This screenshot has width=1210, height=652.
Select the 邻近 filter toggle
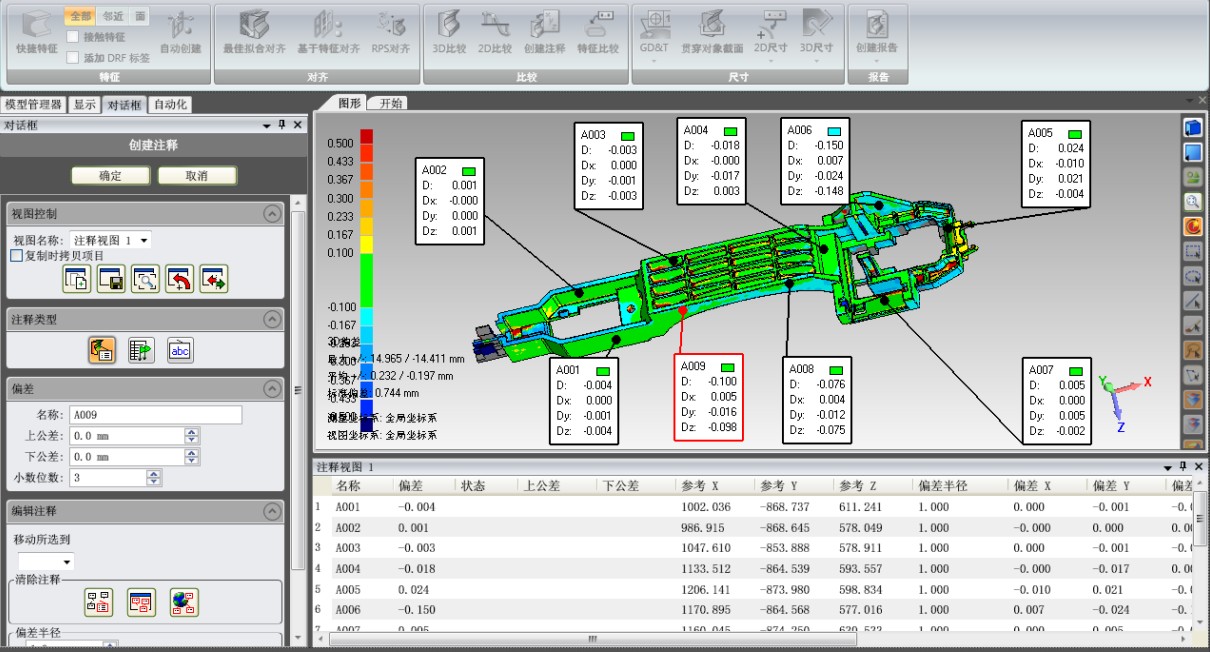click(x=112, y=16)
